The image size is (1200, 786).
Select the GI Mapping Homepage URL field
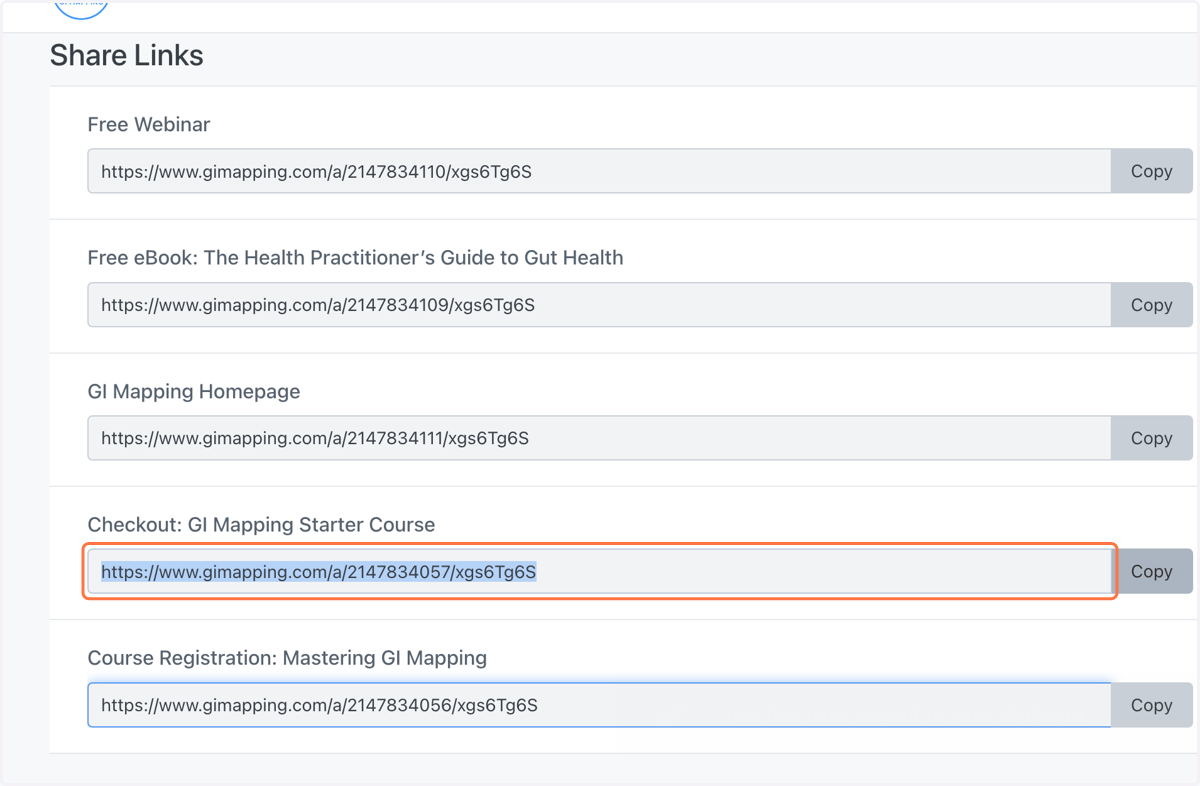[x=599, y=438]
